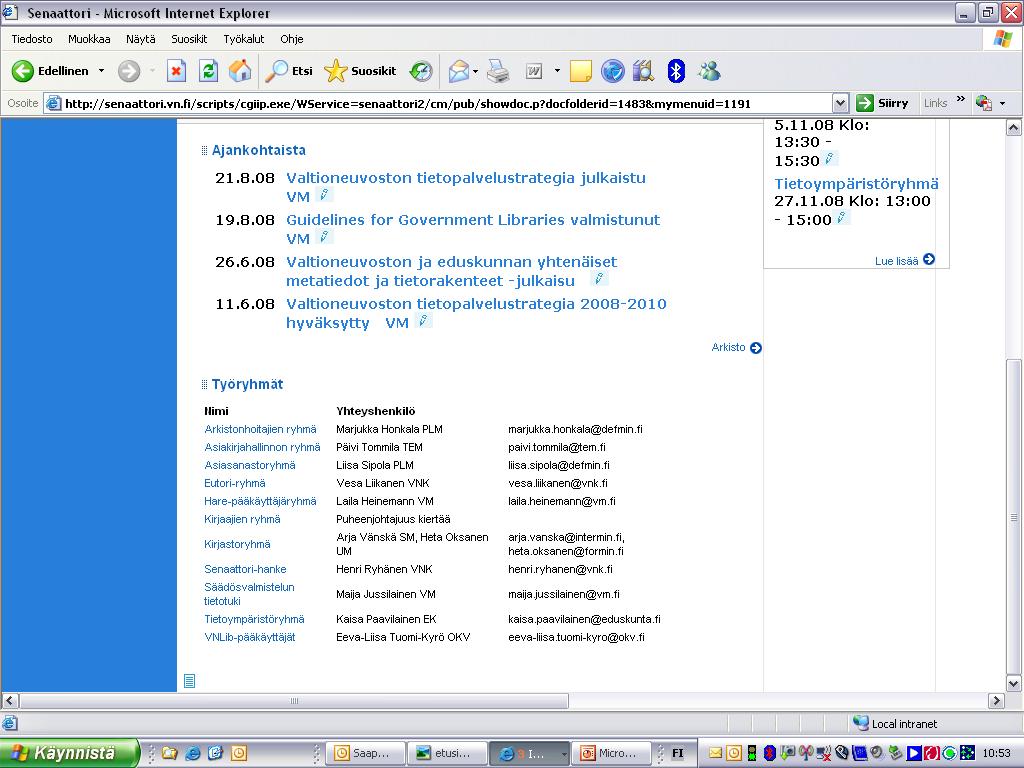Open the Asiakirjahallinnon ryhmä link
The height and width of the screenshot is (768, 1024).
(x=262, y=447)
